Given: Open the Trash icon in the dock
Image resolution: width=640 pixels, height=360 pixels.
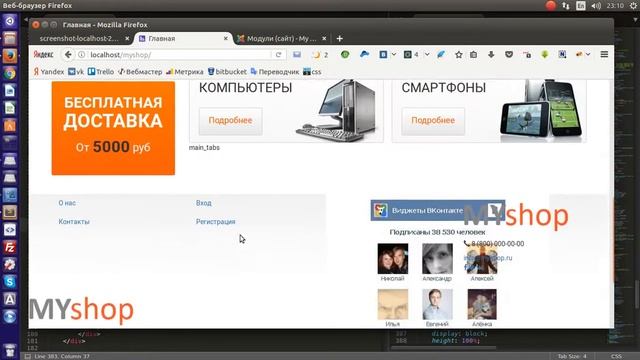Looking at the screenshot, I should point(10,351).
